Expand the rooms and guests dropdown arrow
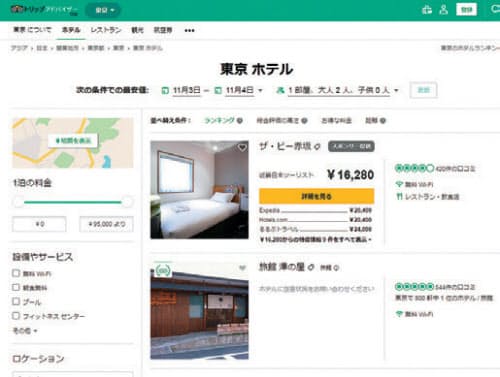The image size is (500, 377). pyautogui.click(x=396, y=90)
